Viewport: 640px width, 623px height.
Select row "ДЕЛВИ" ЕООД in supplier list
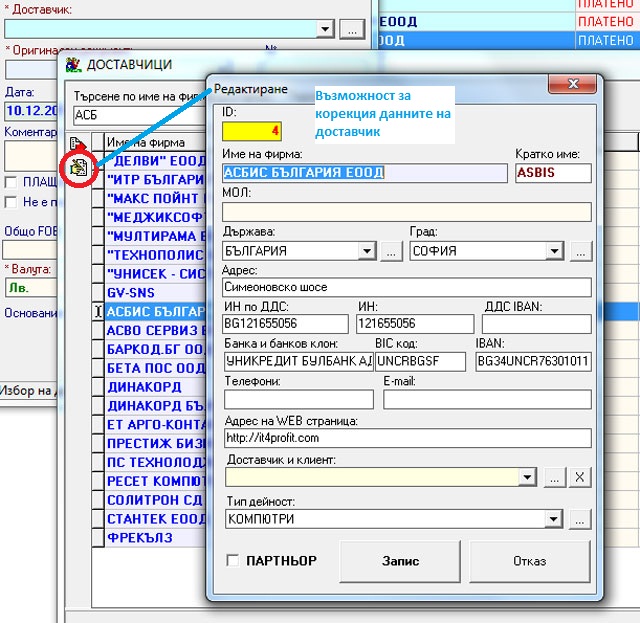[x=156, y=161]
